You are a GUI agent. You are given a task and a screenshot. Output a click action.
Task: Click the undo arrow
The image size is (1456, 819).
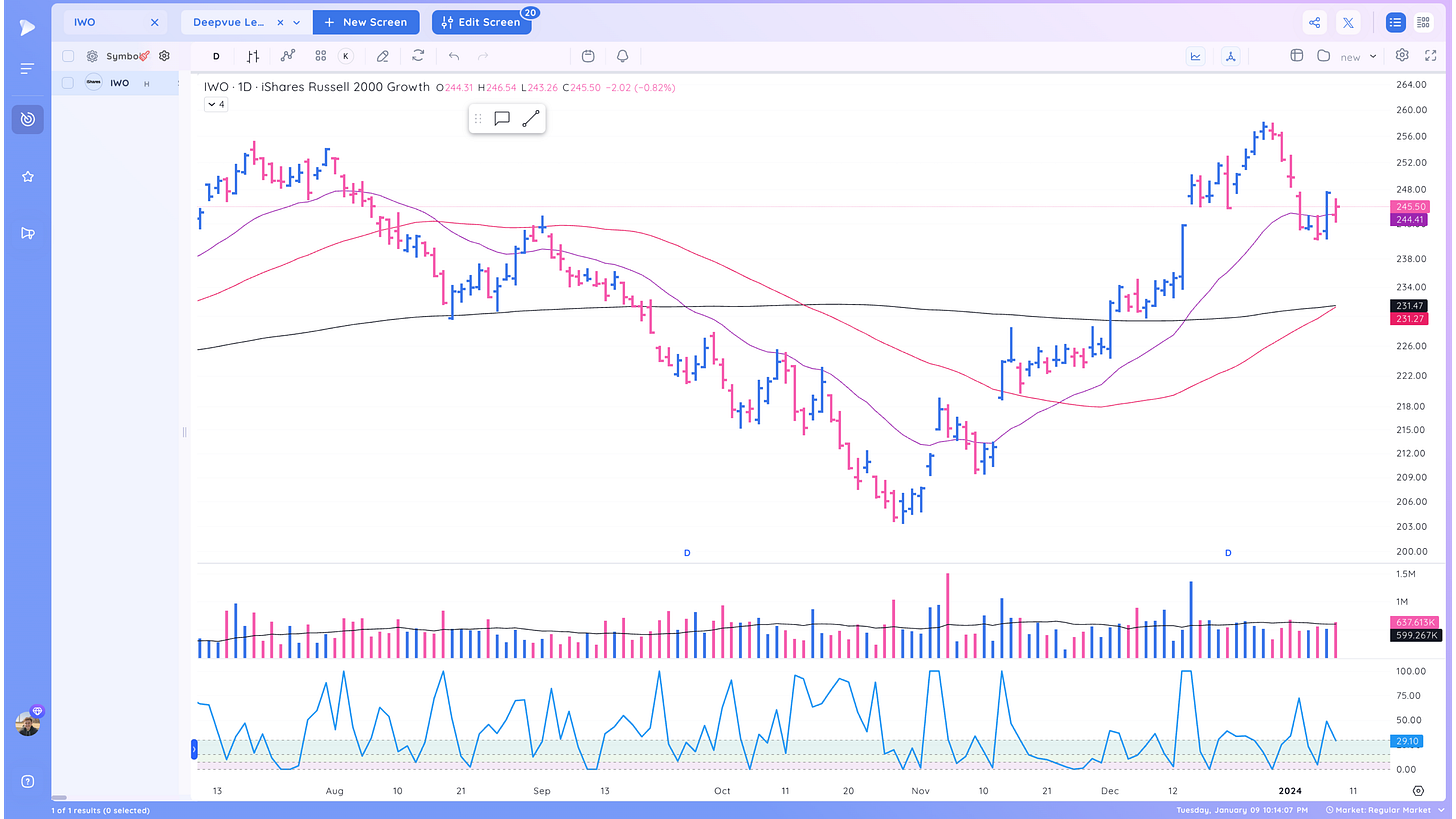click(x=454, y=56)
